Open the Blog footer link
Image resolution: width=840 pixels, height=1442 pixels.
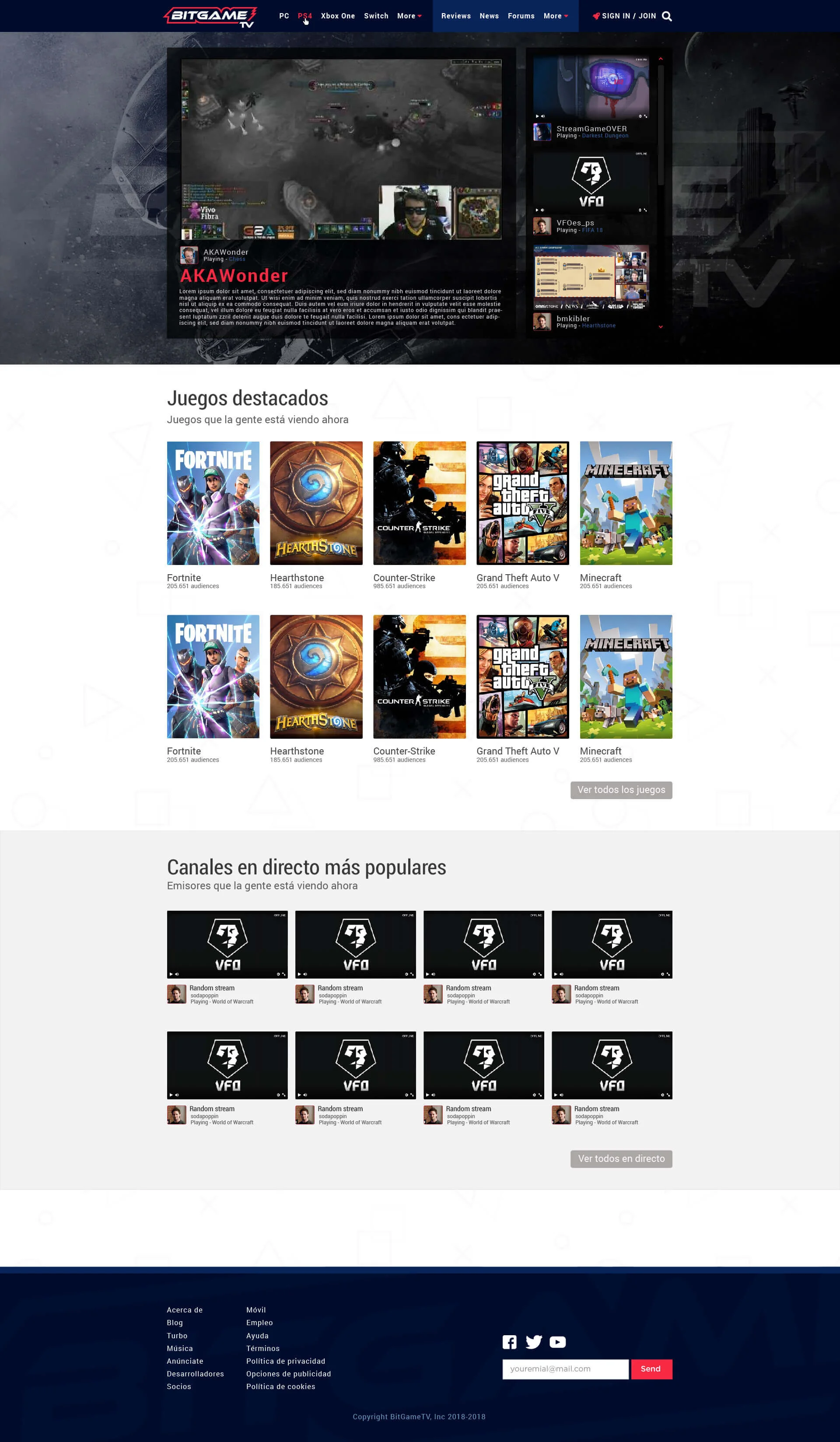[175, 1323]
